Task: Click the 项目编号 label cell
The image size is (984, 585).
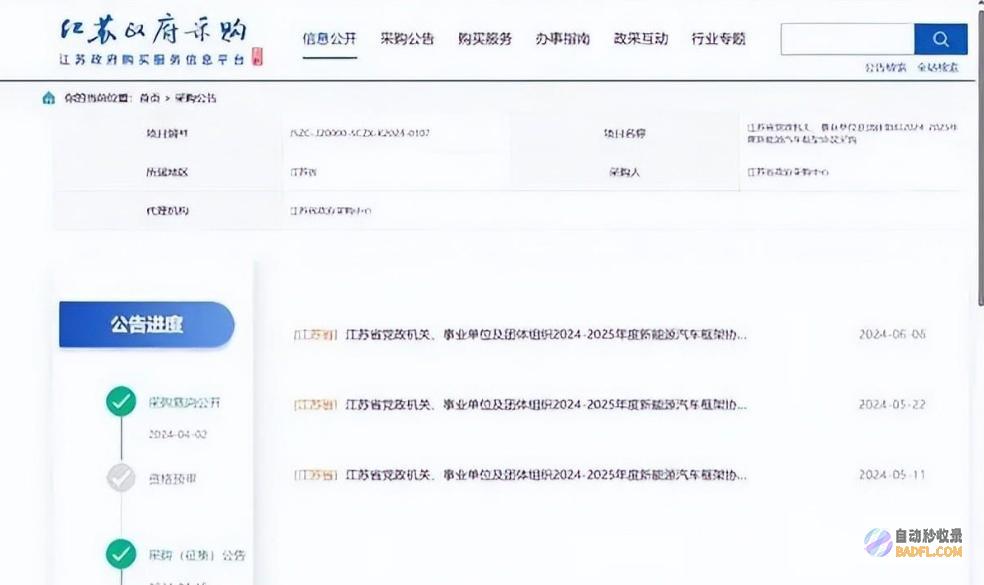Action: 167,133
